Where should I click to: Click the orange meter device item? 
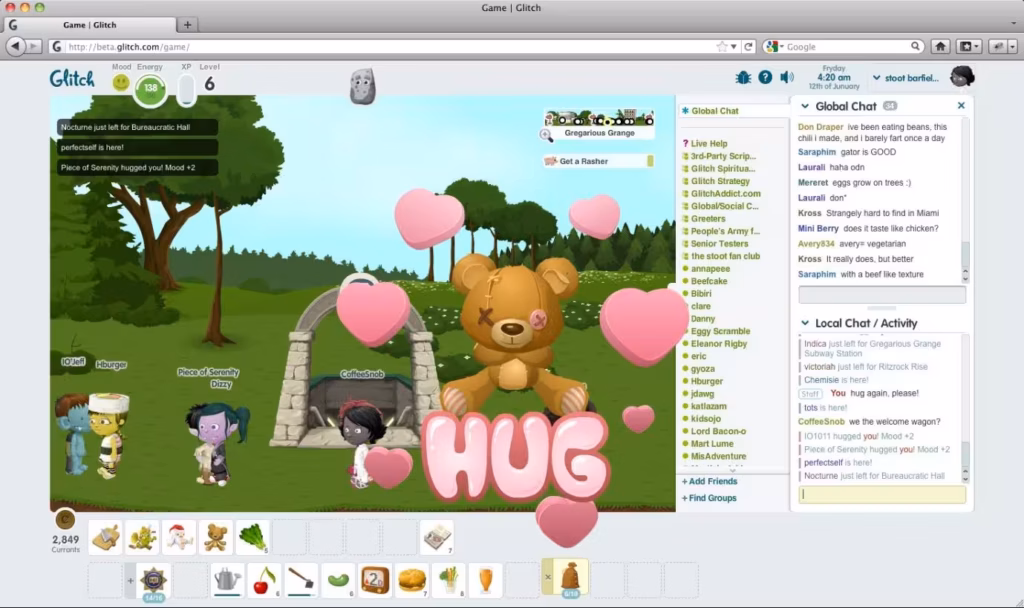click(x=375, y=580)
